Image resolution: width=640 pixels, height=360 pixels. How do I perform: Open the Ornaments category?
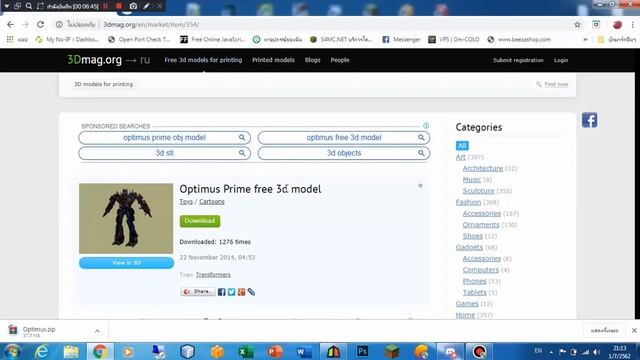pos(481,225)
